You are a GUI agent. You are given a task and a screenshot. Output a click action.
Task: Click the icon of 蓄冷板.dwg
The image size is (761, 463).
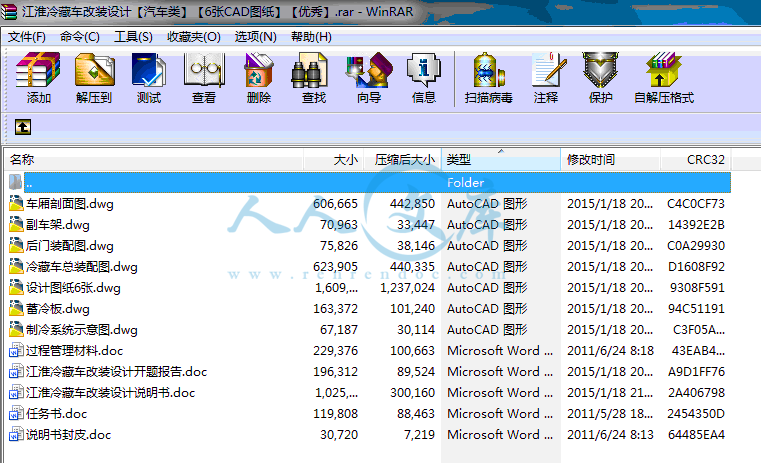click(16, 308)
